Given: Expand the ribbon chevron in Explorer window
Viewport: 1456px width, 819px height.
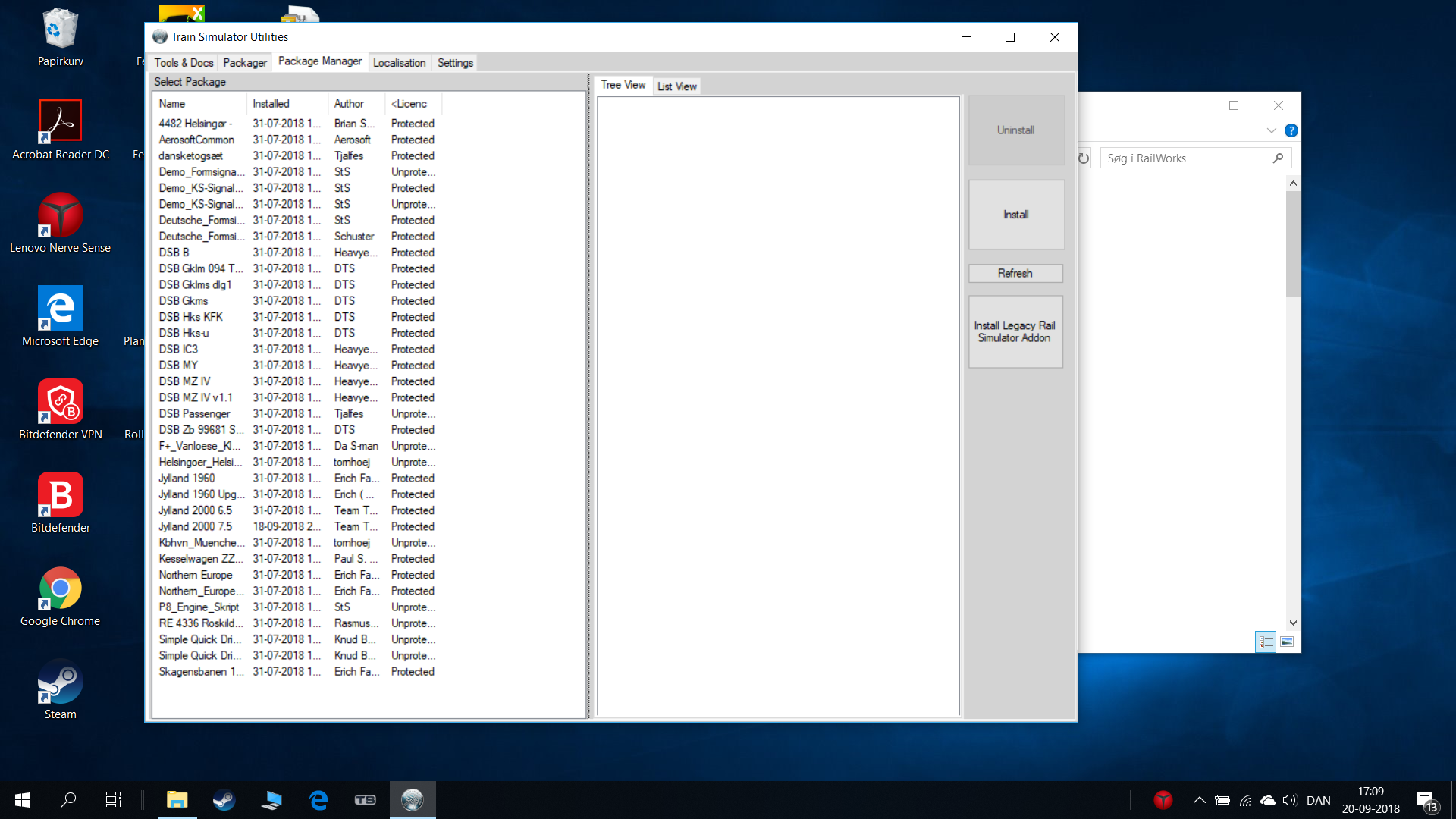Looking at the screenshot, I should click(1271, 130).
